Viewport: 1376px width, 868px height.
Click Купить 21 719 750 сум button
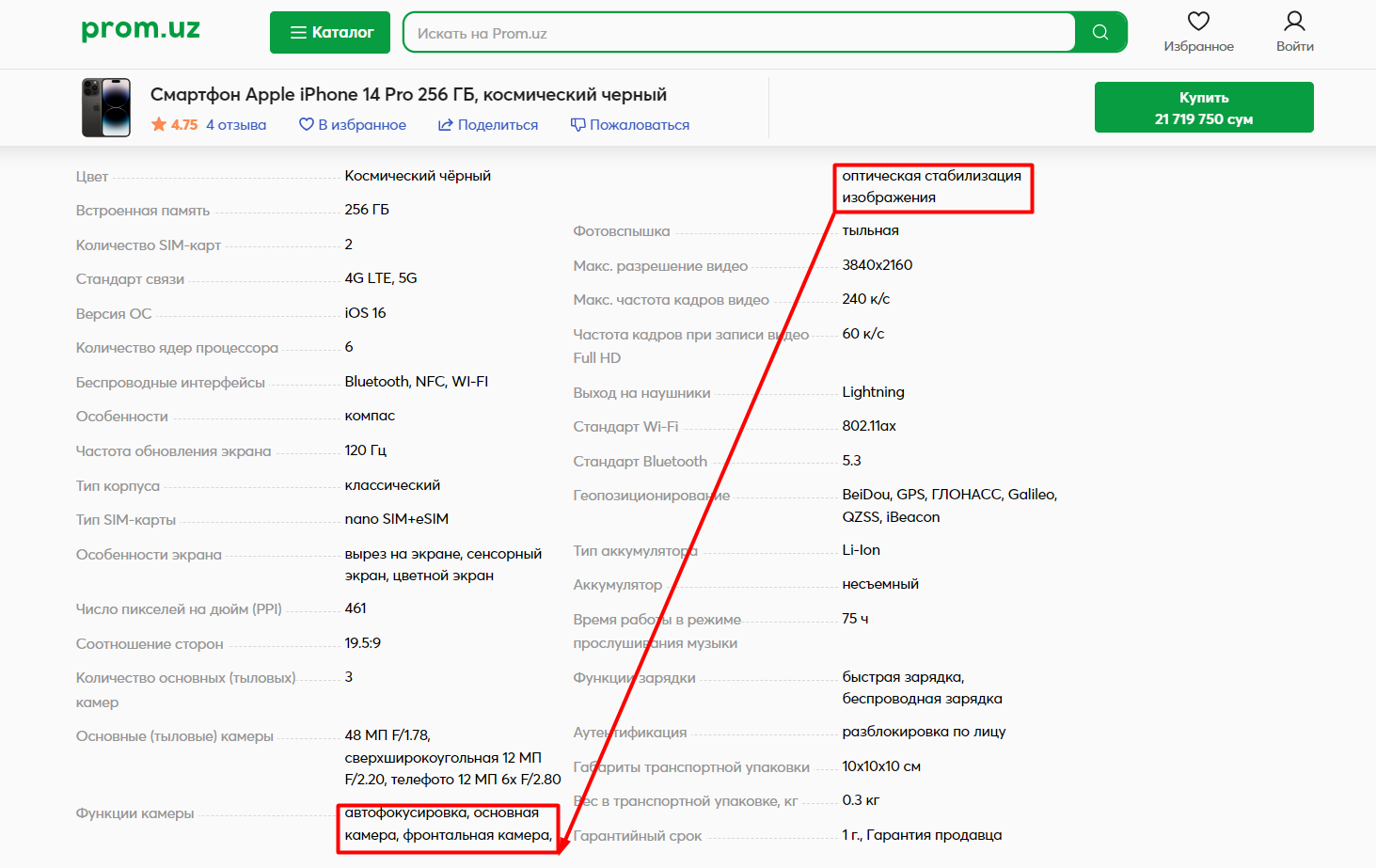(1204, 107)
